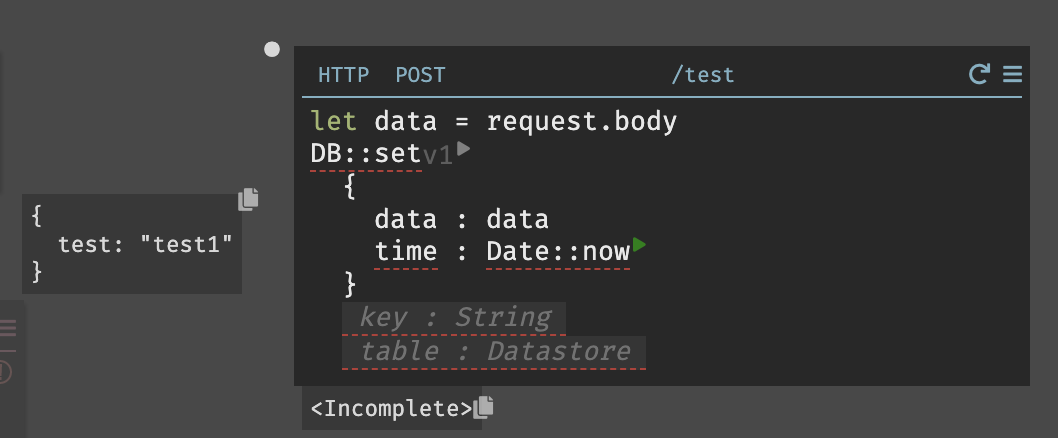This screenshot has height=438, width=1058.
Task: Select the DB::set function name
Action: click(366, 155)
